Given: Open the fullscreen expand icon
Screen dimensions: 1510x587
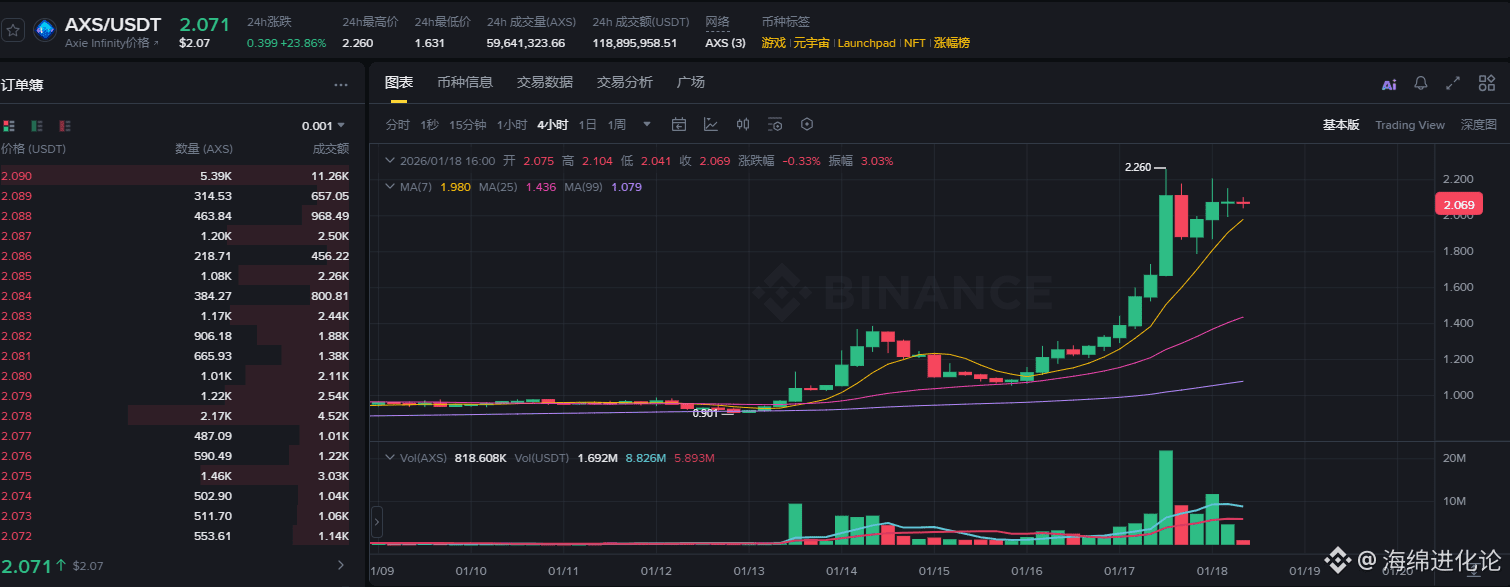Looking at the screenshot, I should tap(1453, 84).
